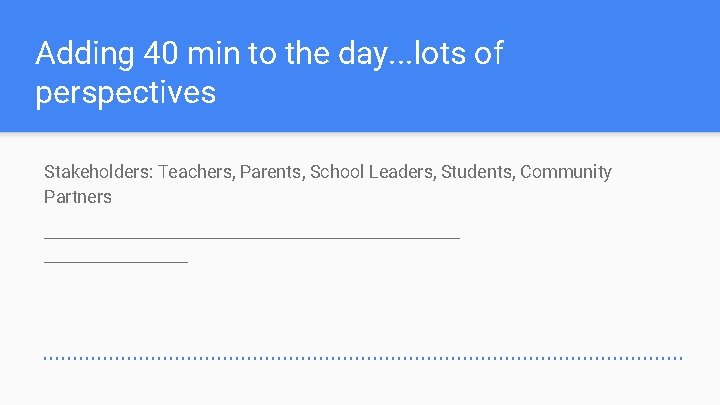Image resolution: width=720 pixels, height=405 pixels.
Task: Click the short blank underline
Action: (116, 262)
